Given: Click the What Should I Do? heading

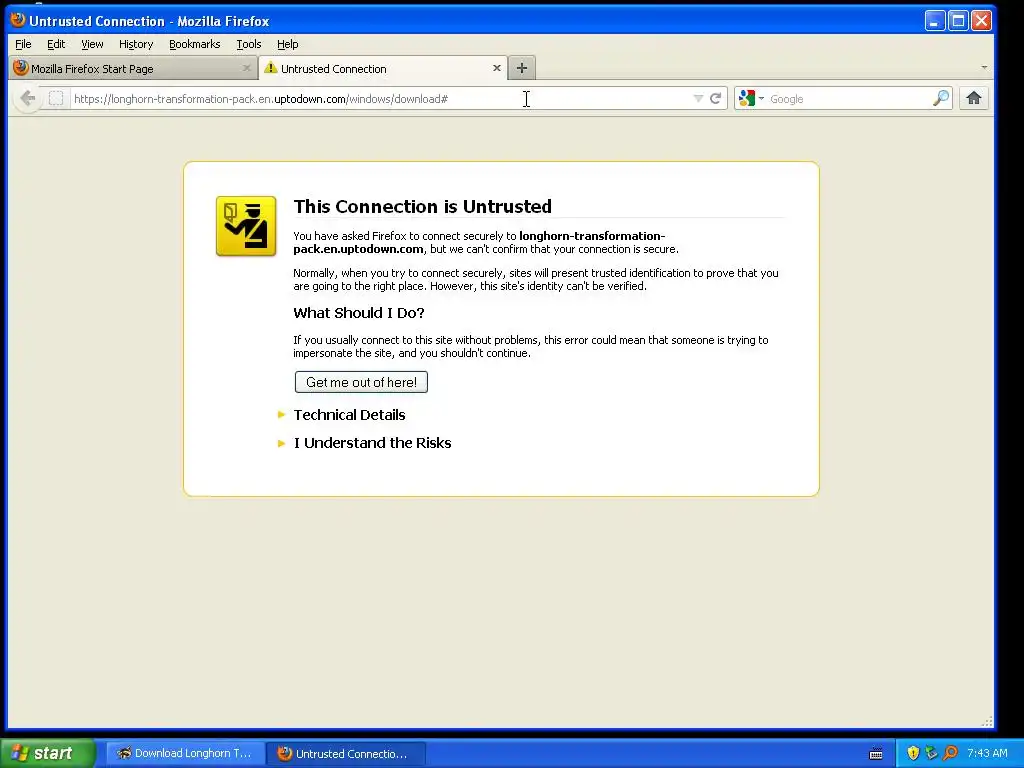Looking at the screenshot, I should click(x=359, y=313).
